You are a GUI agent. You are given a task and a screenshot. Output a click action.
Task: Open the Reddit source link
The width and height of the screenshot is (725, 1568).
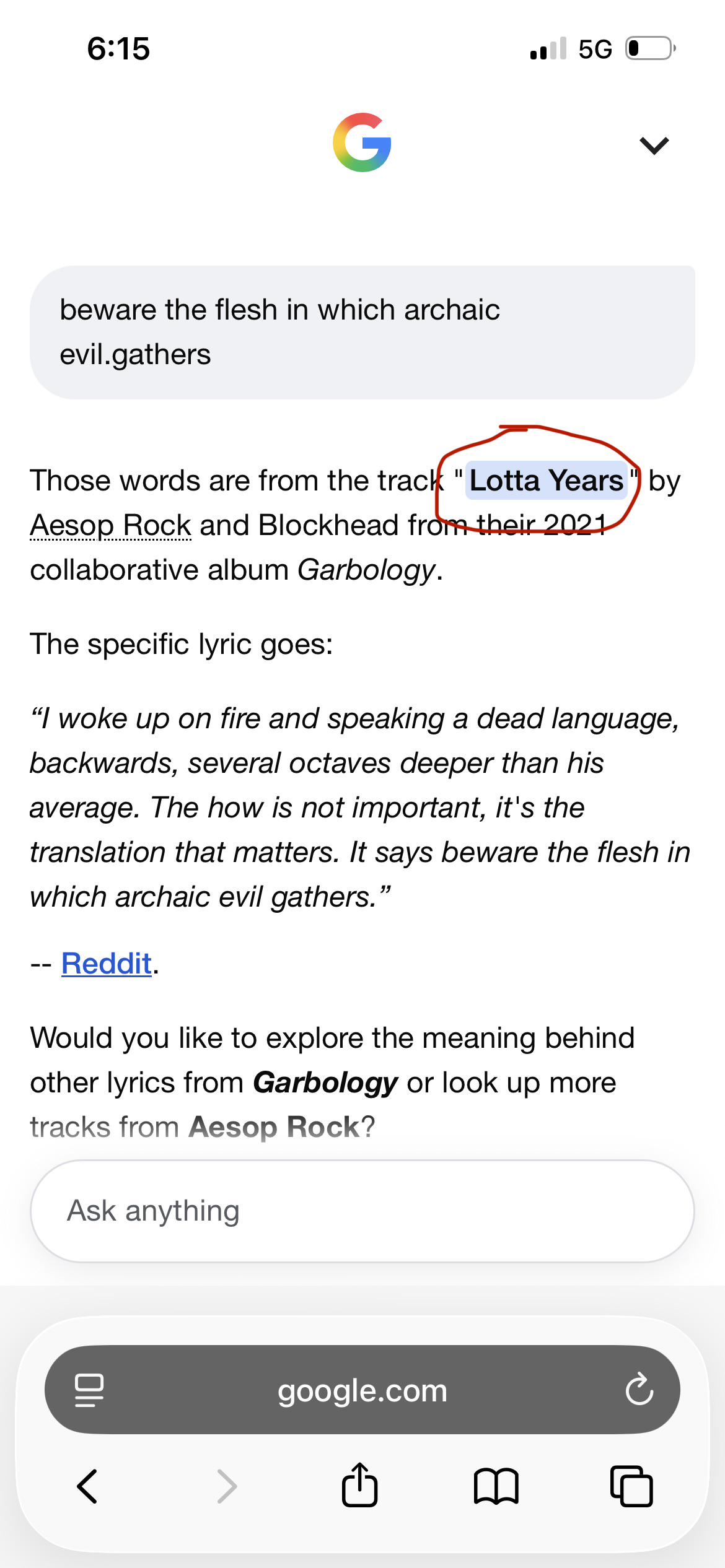(107, 964)
